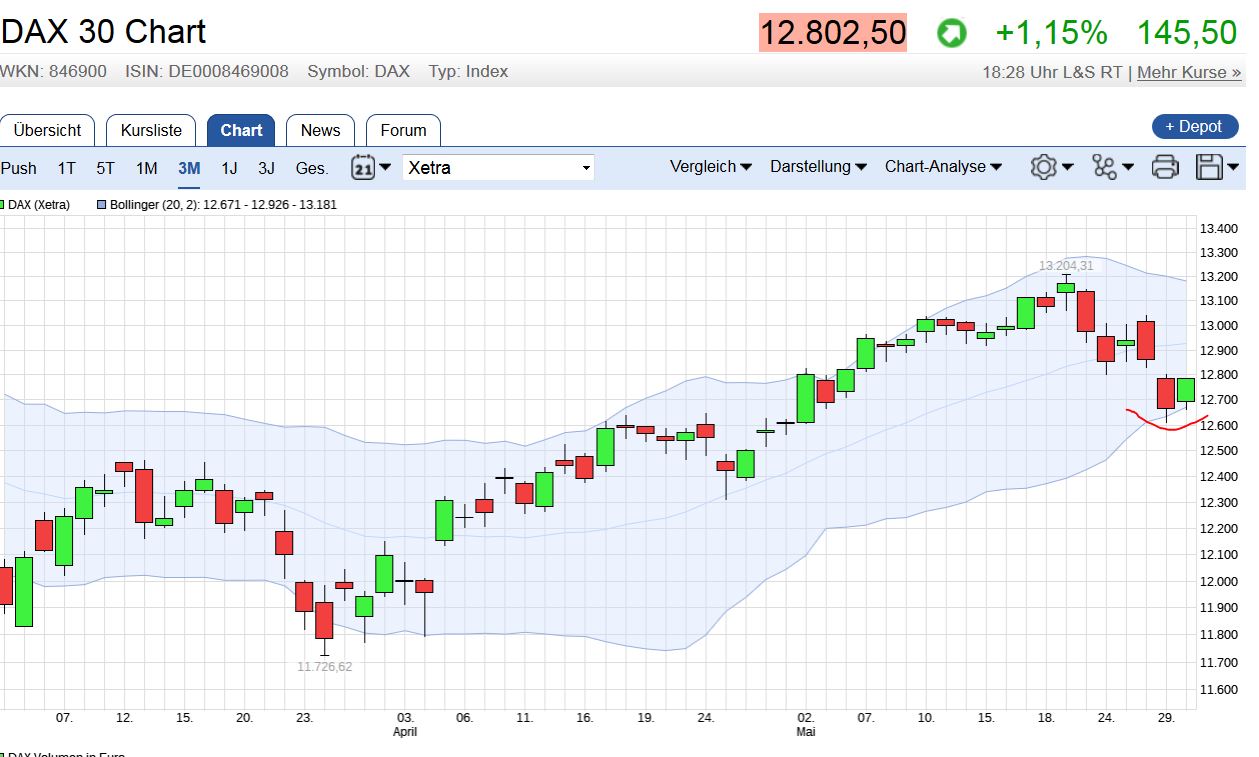Click the blue Bollinger legend square
The width and height of the screenshot is (1259, 757).
click(x=101, y=205)
